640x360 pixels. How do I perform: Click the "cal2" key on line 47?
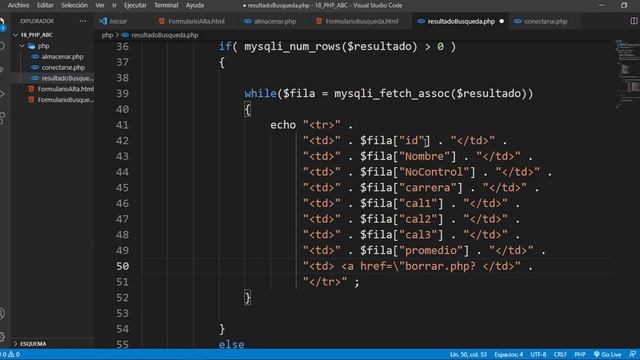point(418,219)
